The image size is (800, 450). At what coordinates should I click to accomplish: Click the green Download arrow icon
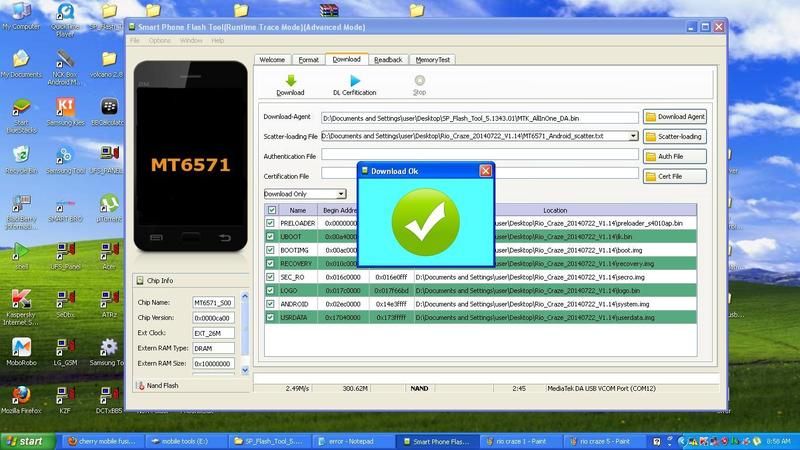click(x=290, y=81)
